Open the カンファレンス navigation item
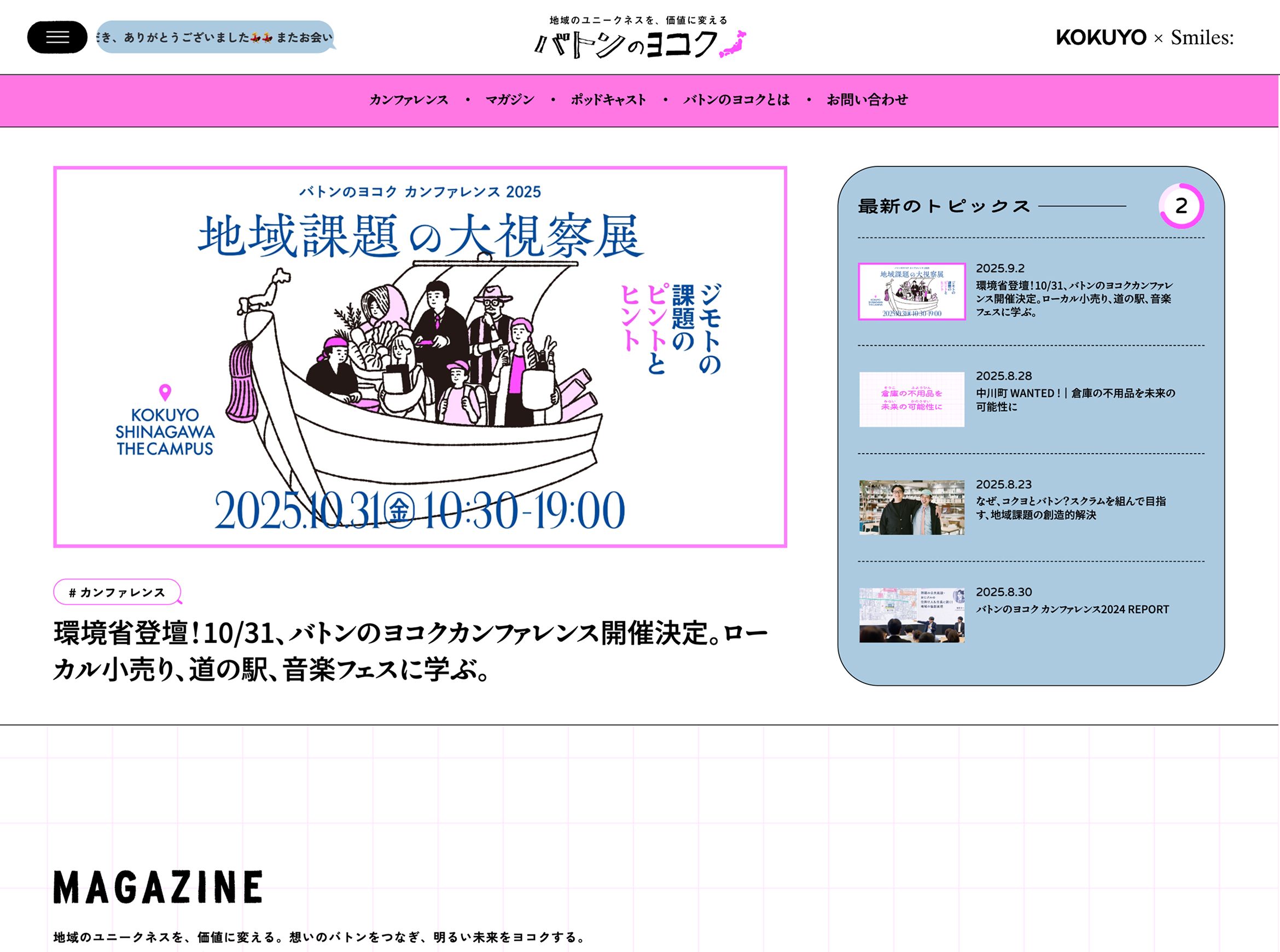Image resolution: width=1280 pixels, height=952 pixels. (409, 100)
